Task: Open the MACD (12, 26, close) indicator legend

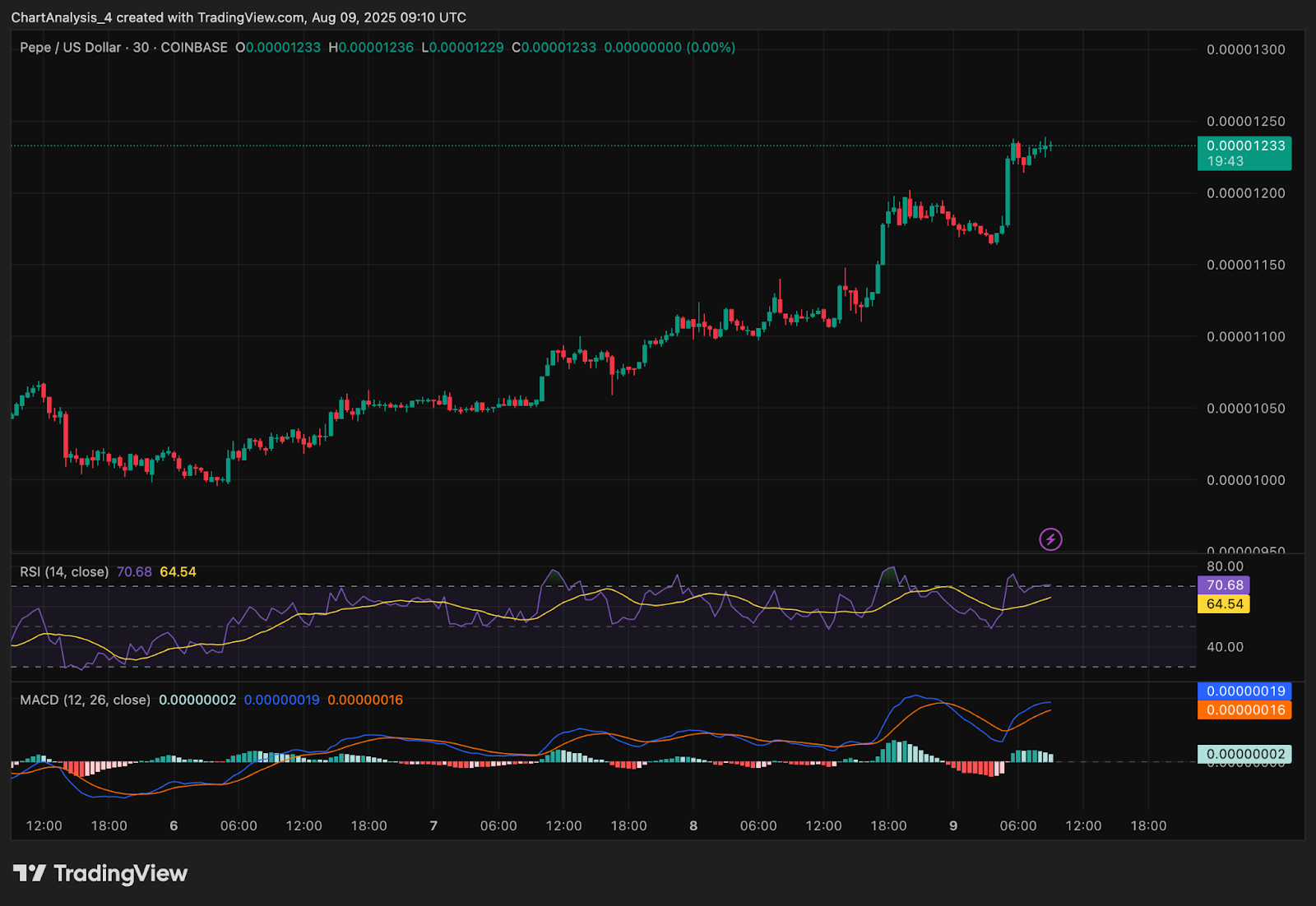Action: click(x=85, y=700)
